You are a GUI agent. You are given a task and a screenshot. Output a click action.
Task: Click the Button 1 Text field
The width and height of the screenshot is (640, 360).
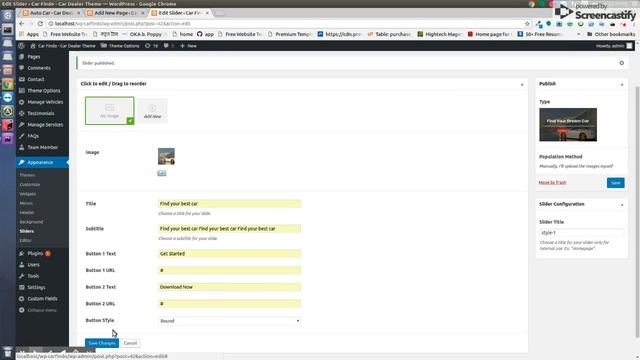tap(229, 253)
